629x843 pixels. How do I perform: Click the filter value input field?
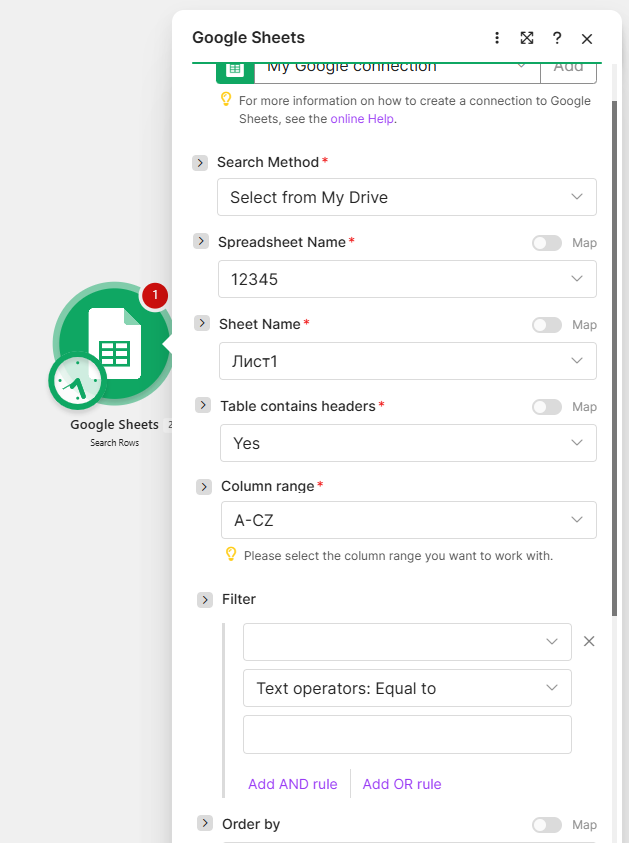tap(408, 734)
